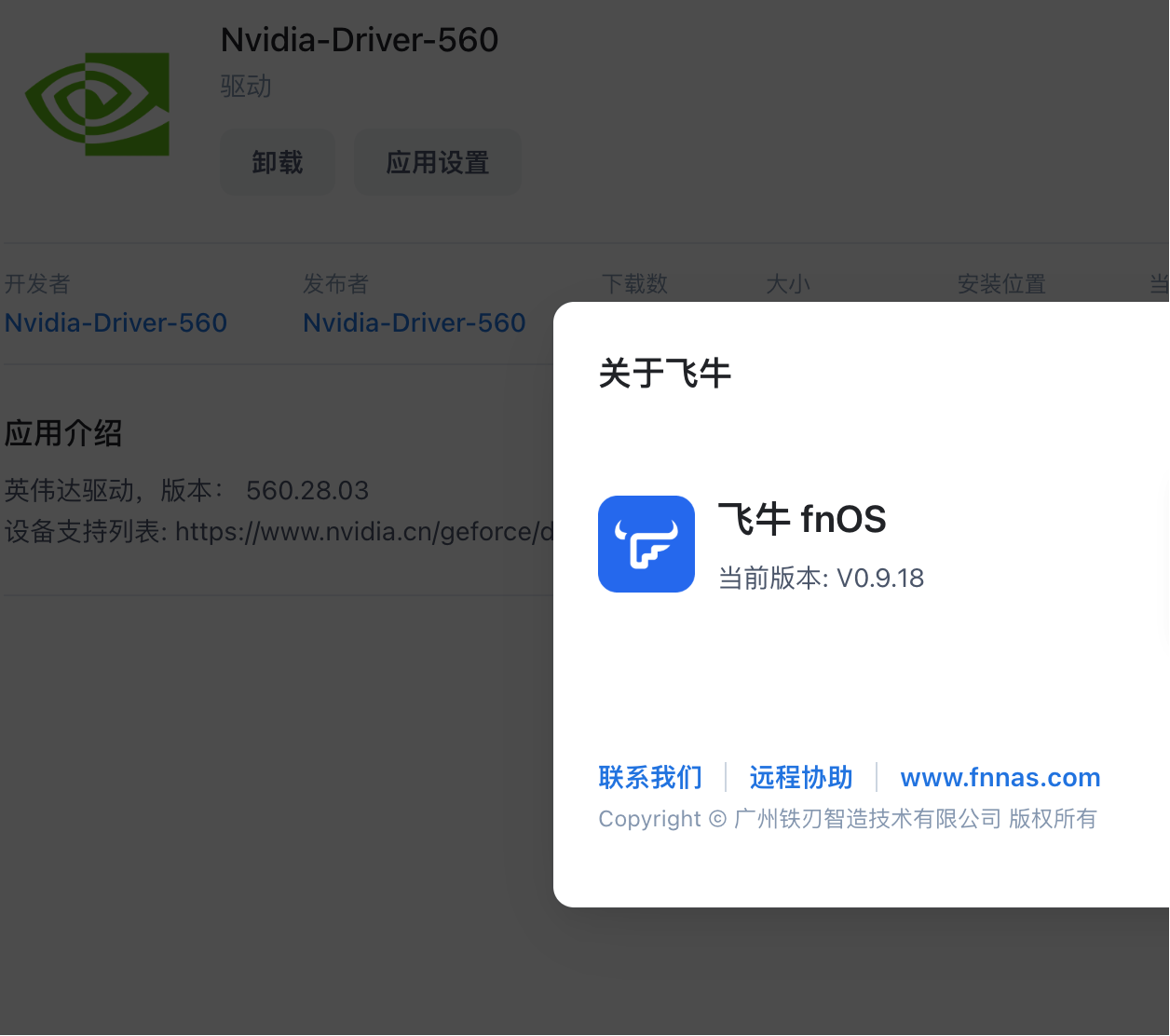Image resolution: width=1170 pixels, height=1036 pixels.
Task: Click the 应用介绍 section heading
Action: [63, 433]
